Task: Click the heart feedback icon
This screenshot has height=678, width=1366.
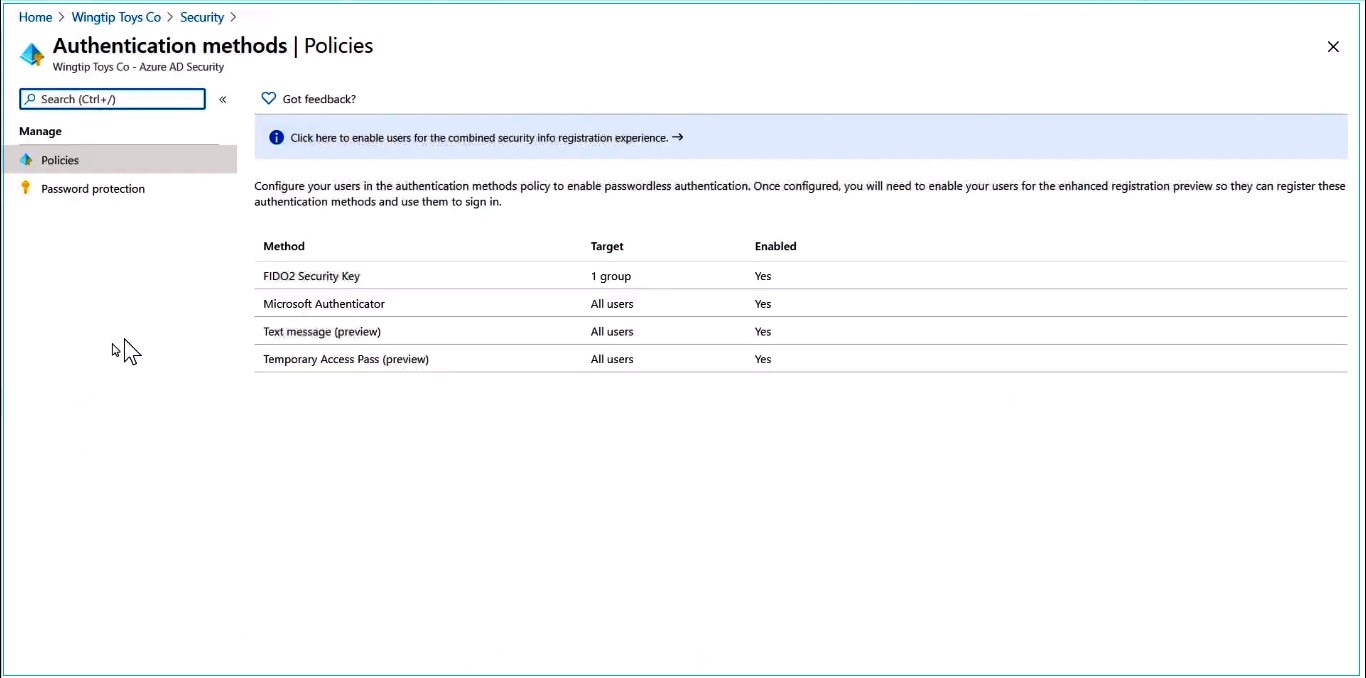Action: pyautogui.click(x=268, y=99)
